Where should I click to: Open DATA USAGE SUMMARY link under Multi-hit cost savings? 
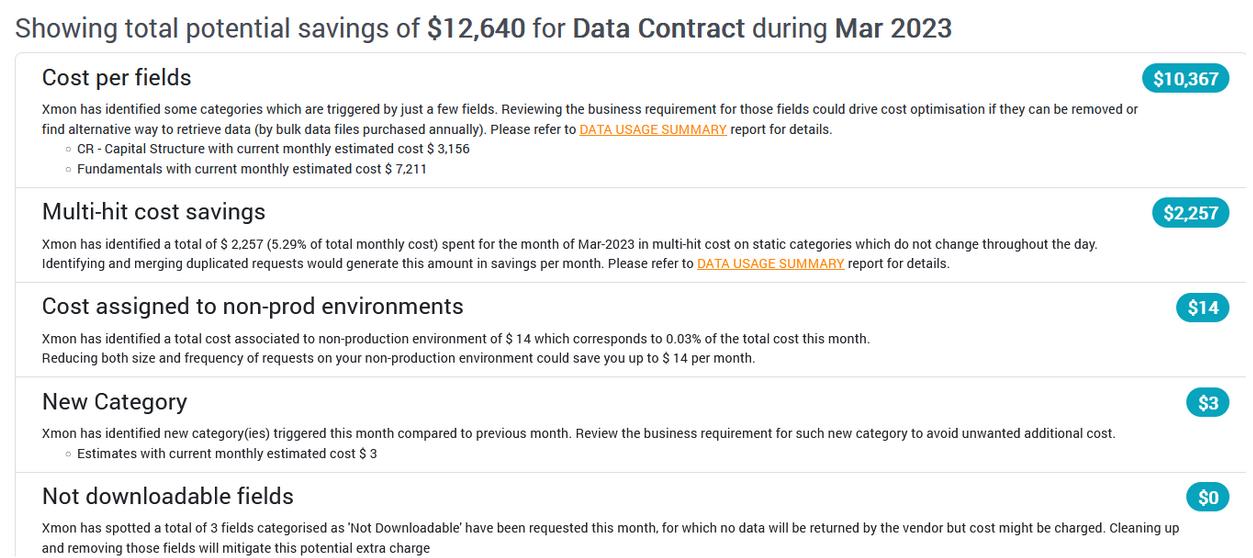tap(770, 264)
